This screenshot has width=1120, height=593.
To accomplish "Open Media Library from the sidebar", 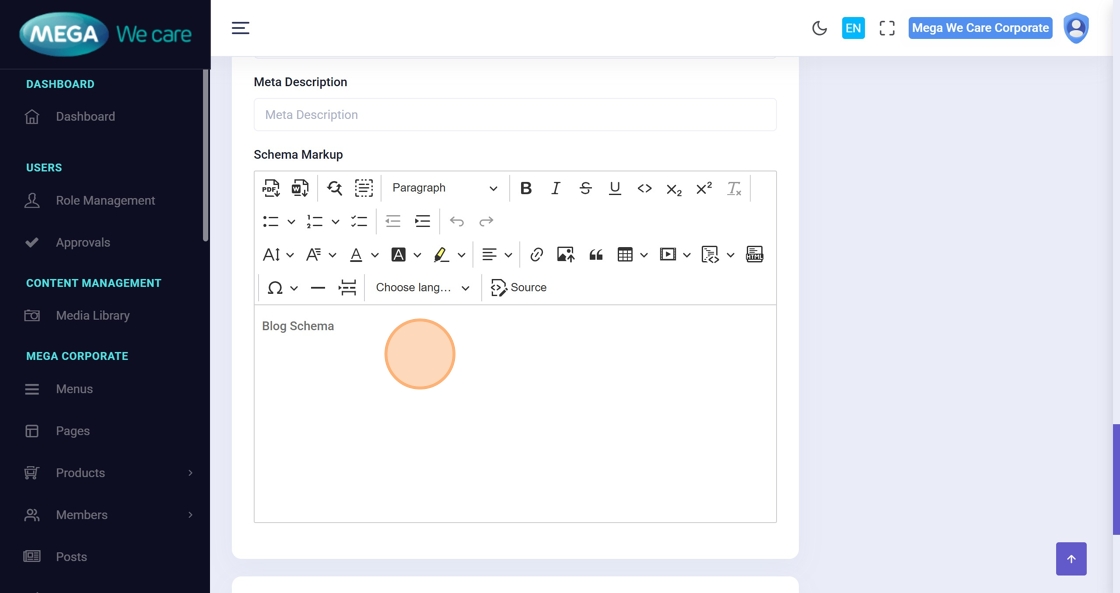I will coord(92,316).
